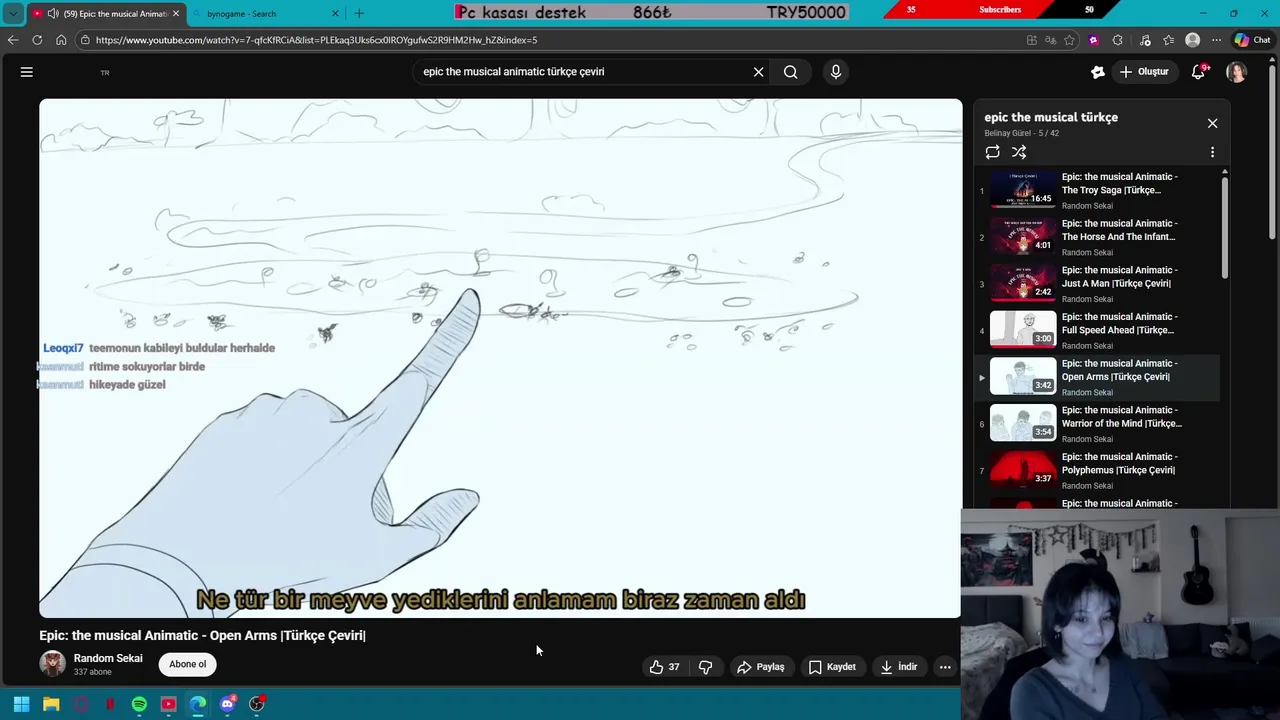Select Leoqxi7 chat message overlay
The image size is (1280, 720).
click(x=159, y=348)
